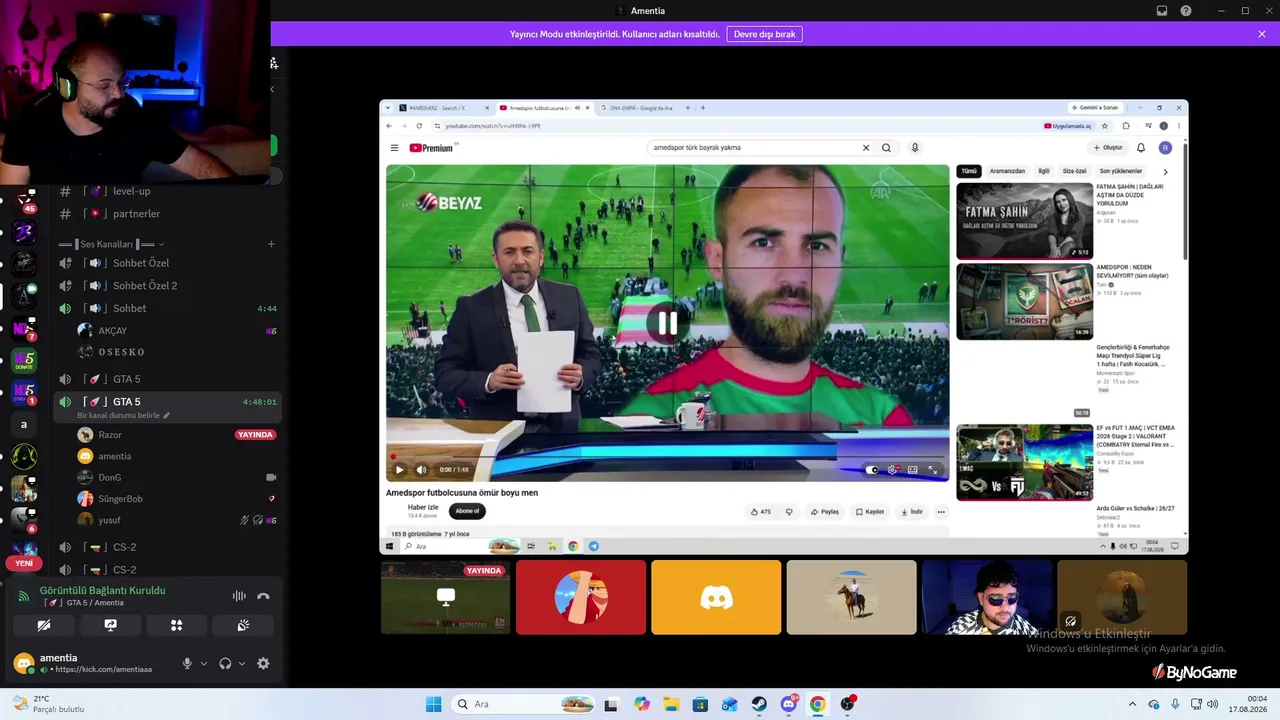Dislike the YouTube video

[x=789, y=512]
